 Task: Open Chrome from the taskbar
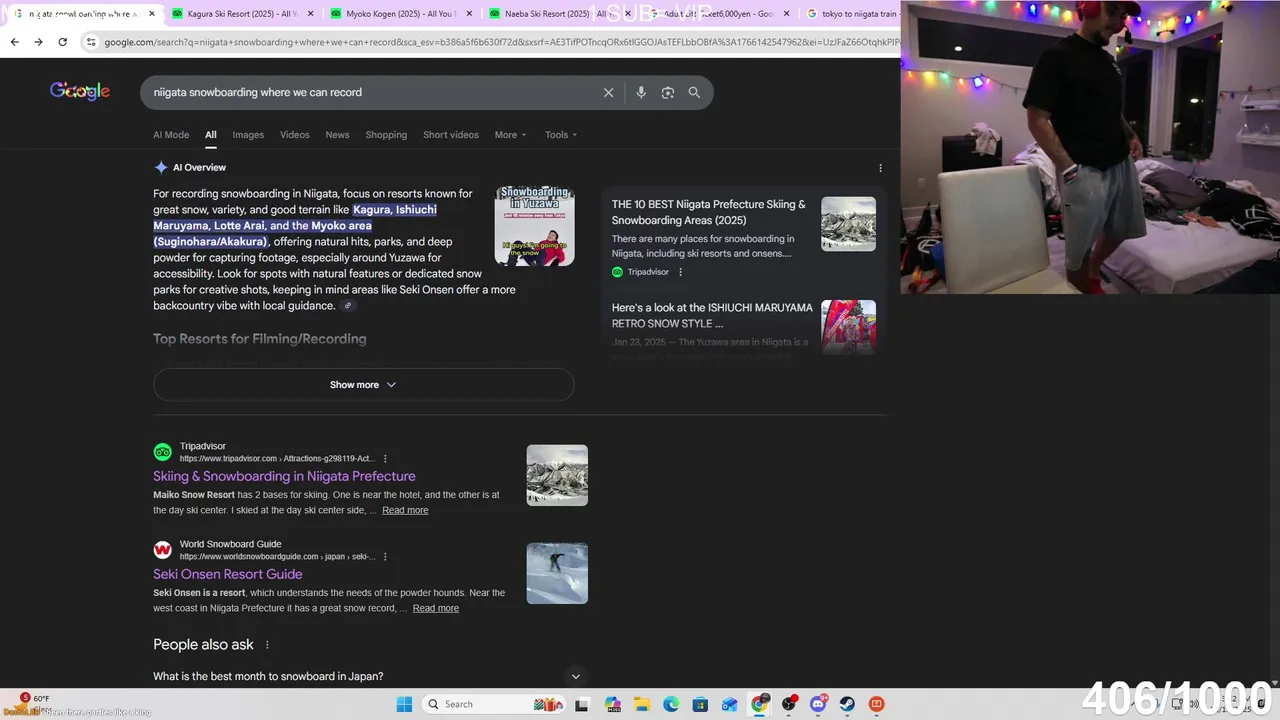pyautogui.click(x=759, y=704)
